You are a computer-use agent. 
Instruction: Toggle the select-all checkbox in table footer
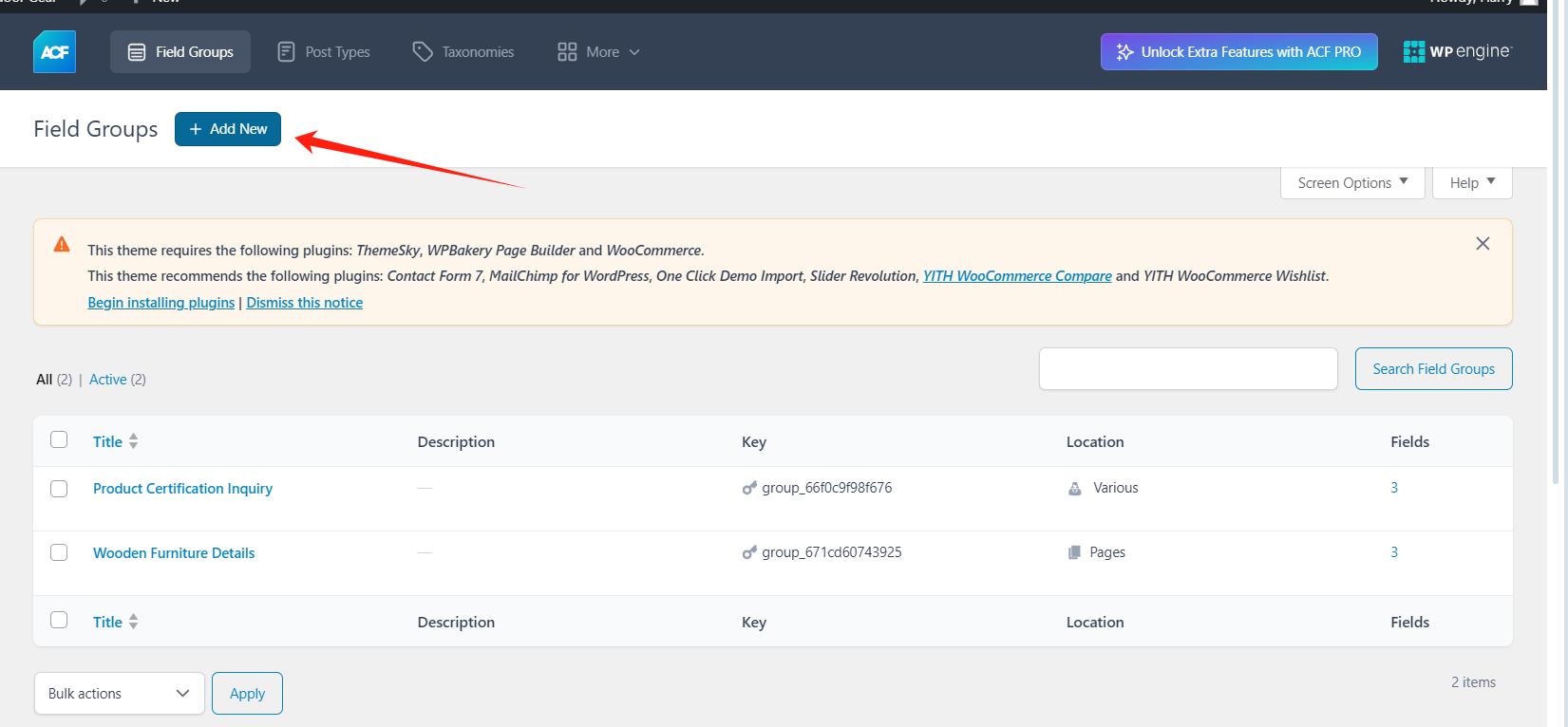coord(59,620)
